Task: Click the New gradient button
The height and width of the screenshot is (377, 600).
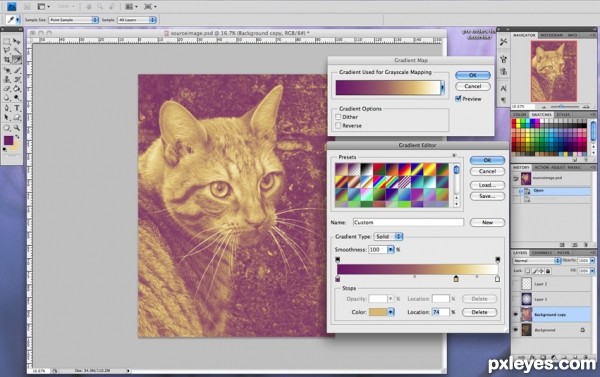Action: 487,222
